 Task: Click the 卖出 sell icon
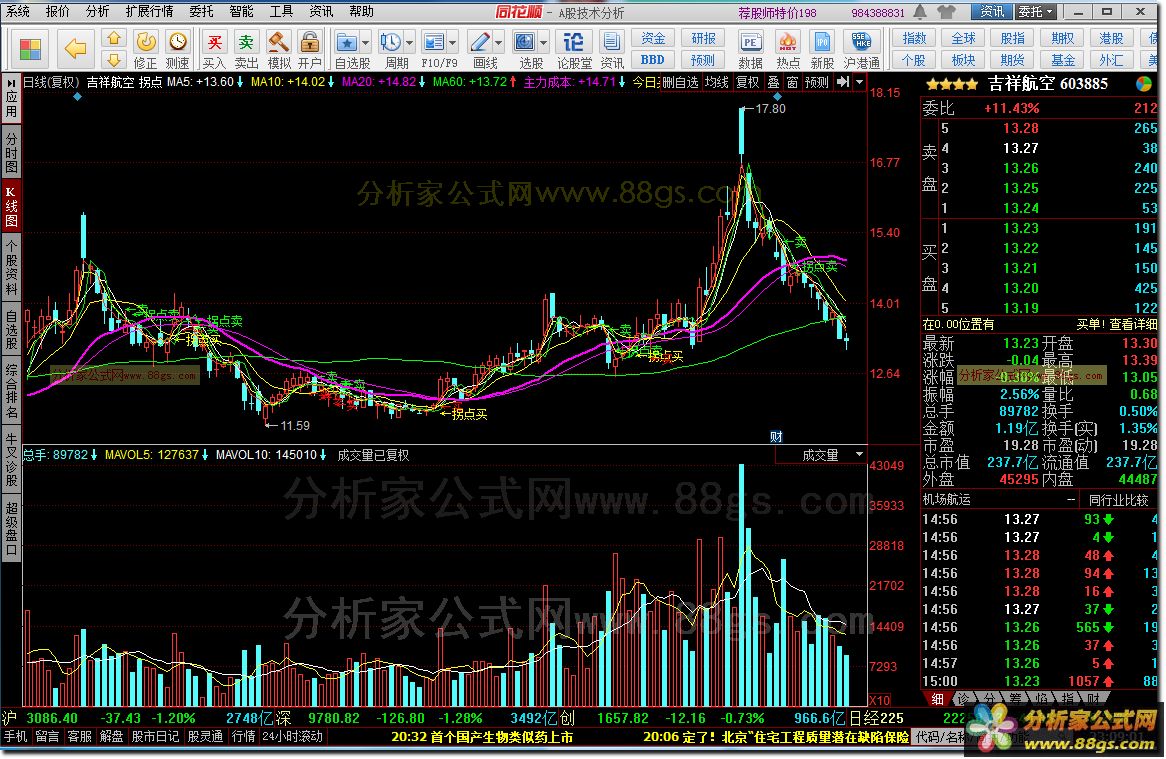246,49
